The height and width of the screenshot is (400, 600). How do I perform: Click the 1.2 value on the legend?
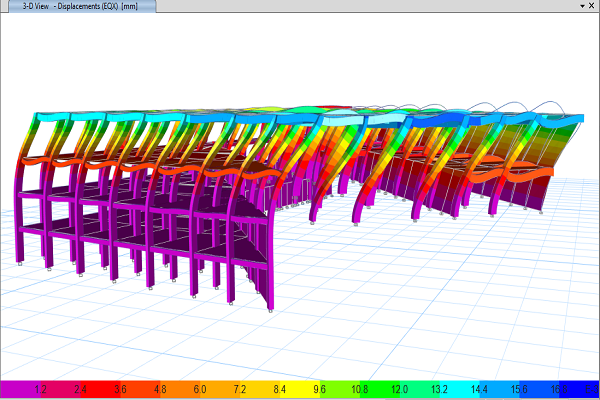pyautogui.click(x=41, y=388)
